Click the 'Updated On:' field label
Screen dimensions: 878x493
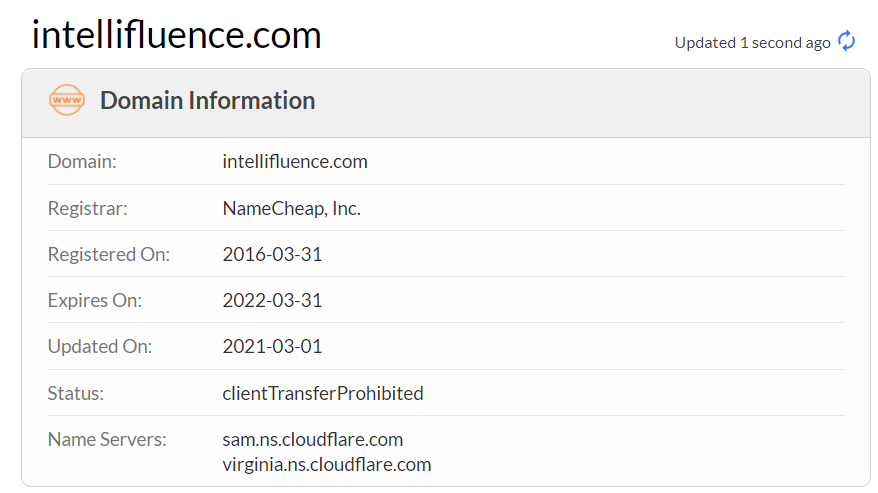click(x=99, y=347)
